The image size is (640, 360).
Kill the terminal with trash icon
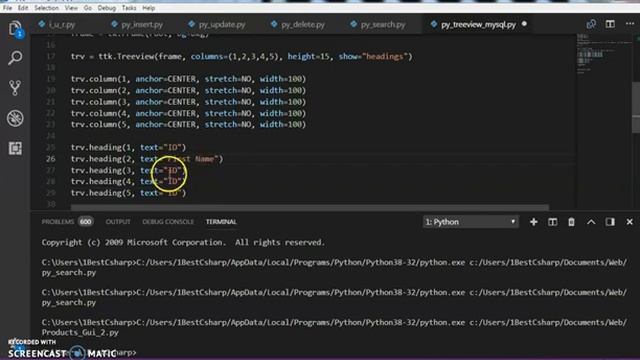[571, 222]
